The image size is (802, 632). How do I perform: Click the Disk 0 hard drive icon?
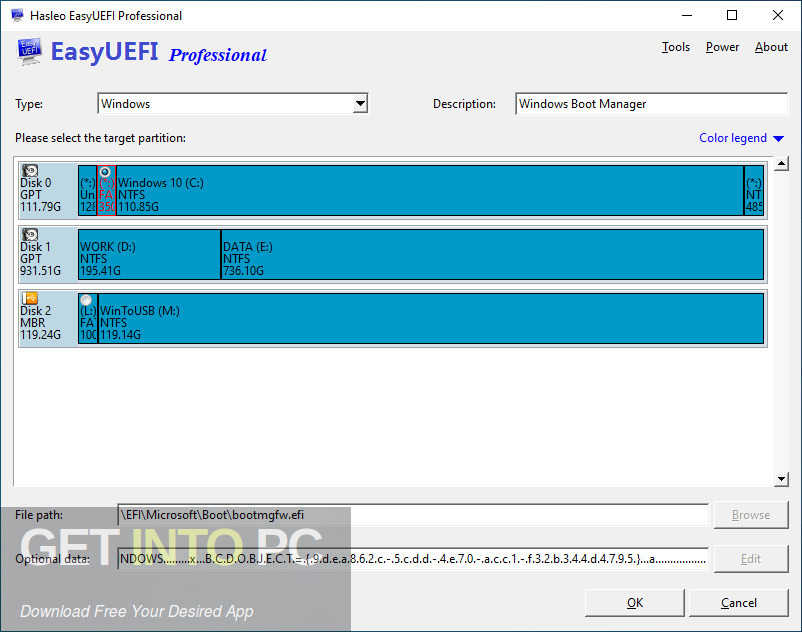(x=30, y=170)
